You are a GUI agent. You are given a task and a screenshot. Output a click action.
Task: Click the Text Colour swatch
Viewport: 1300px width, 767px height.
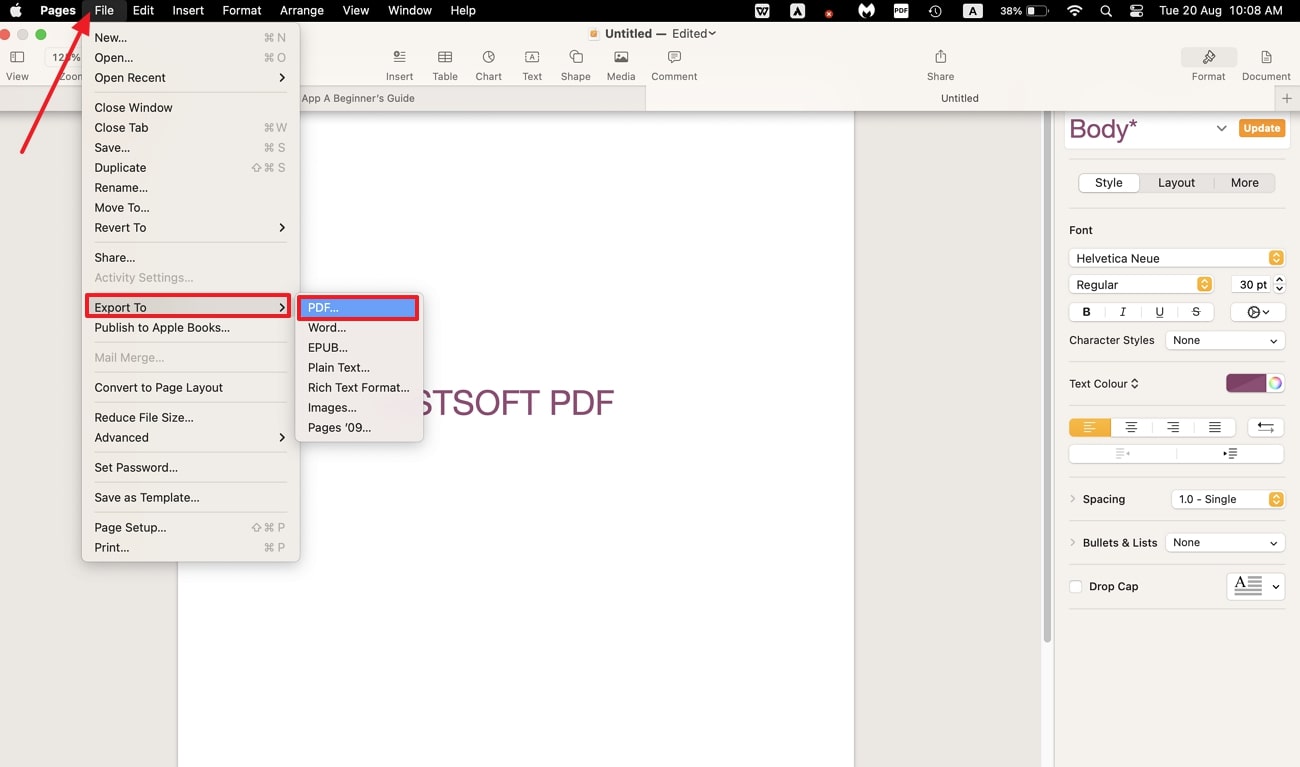(x=1246, y=383)
